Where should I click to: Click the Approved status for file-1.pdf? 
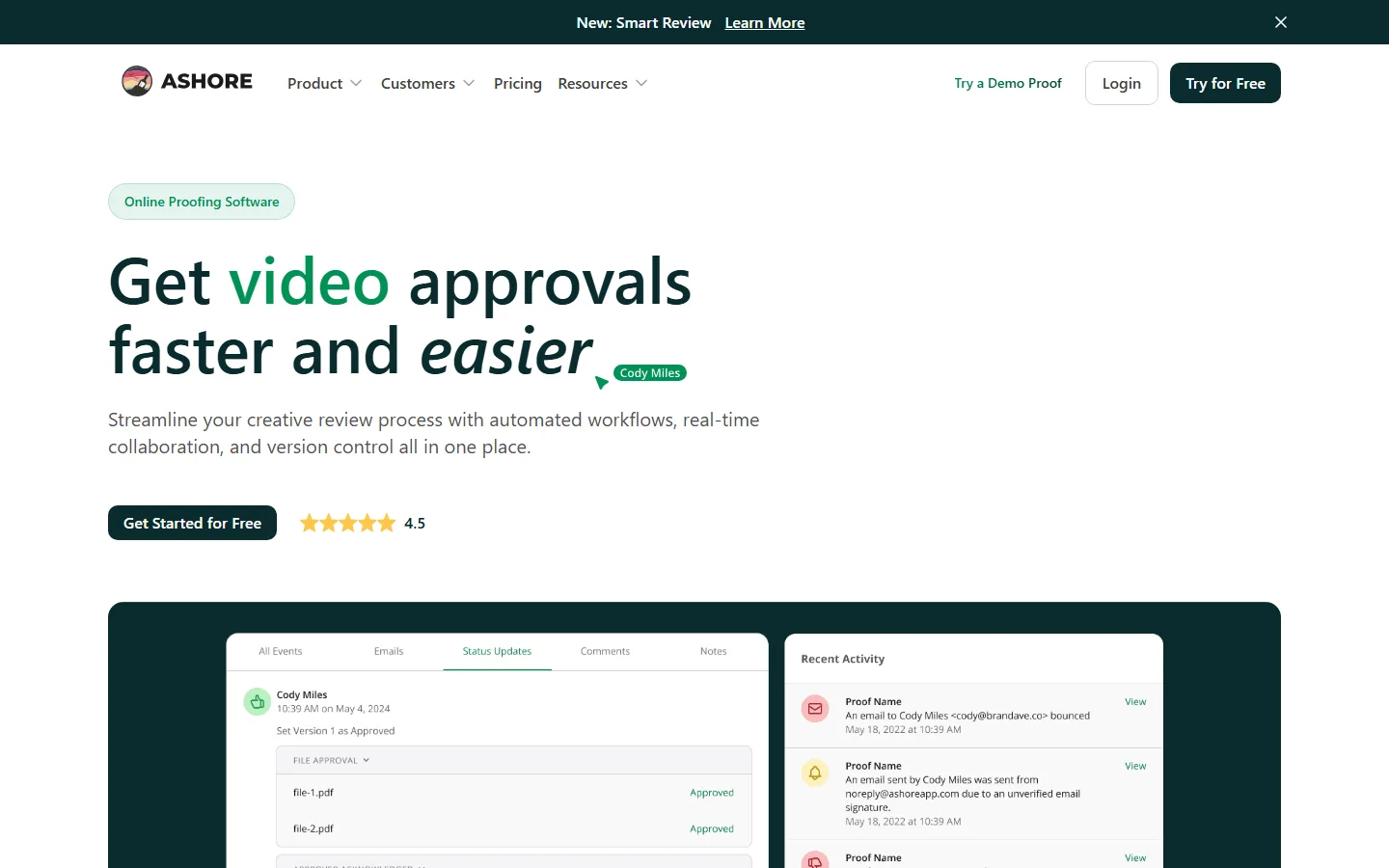tap(712, 793)
